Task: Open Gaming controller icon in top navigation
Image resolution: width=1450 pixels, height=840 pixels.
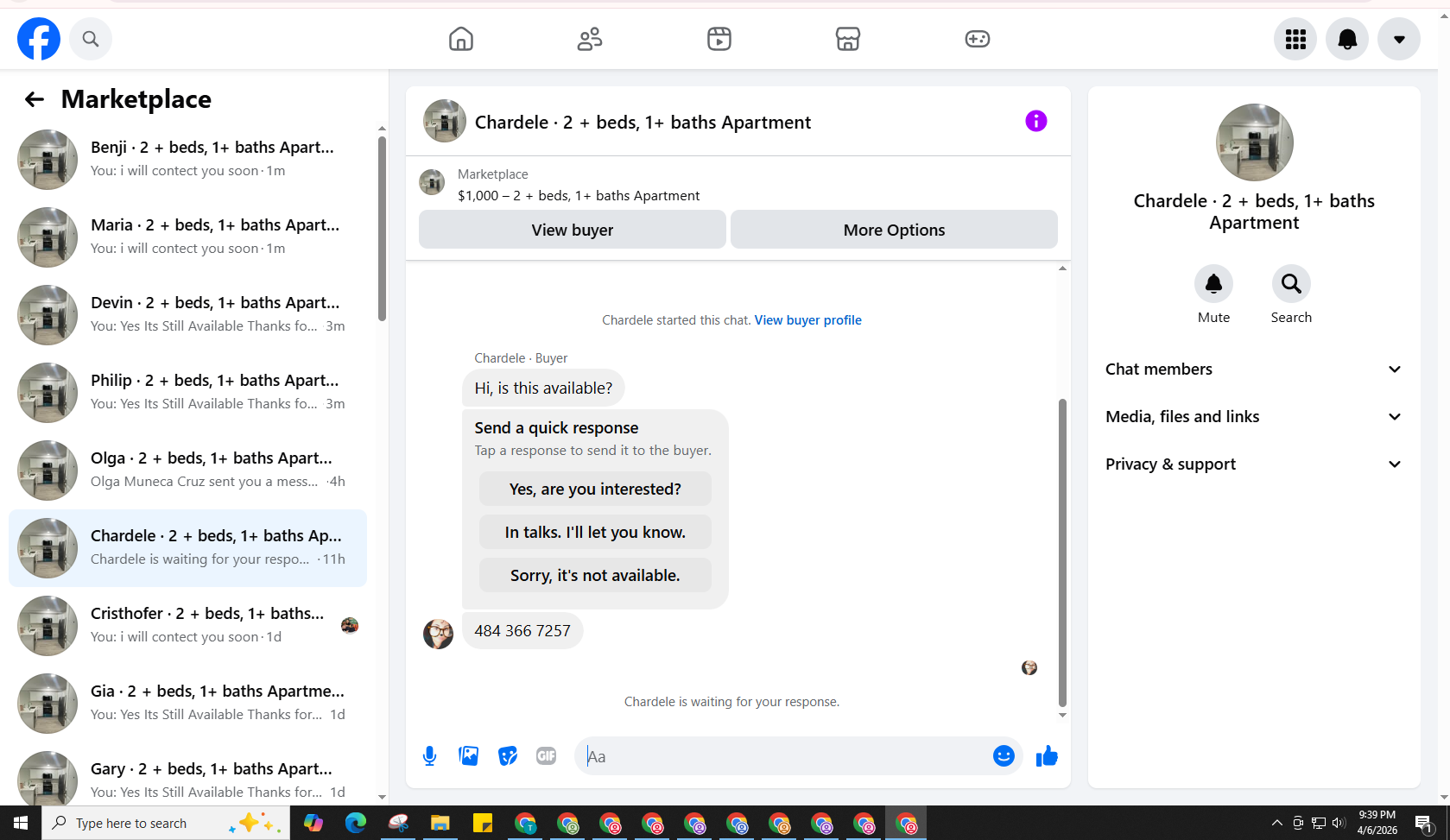Action: click(978, 39)
